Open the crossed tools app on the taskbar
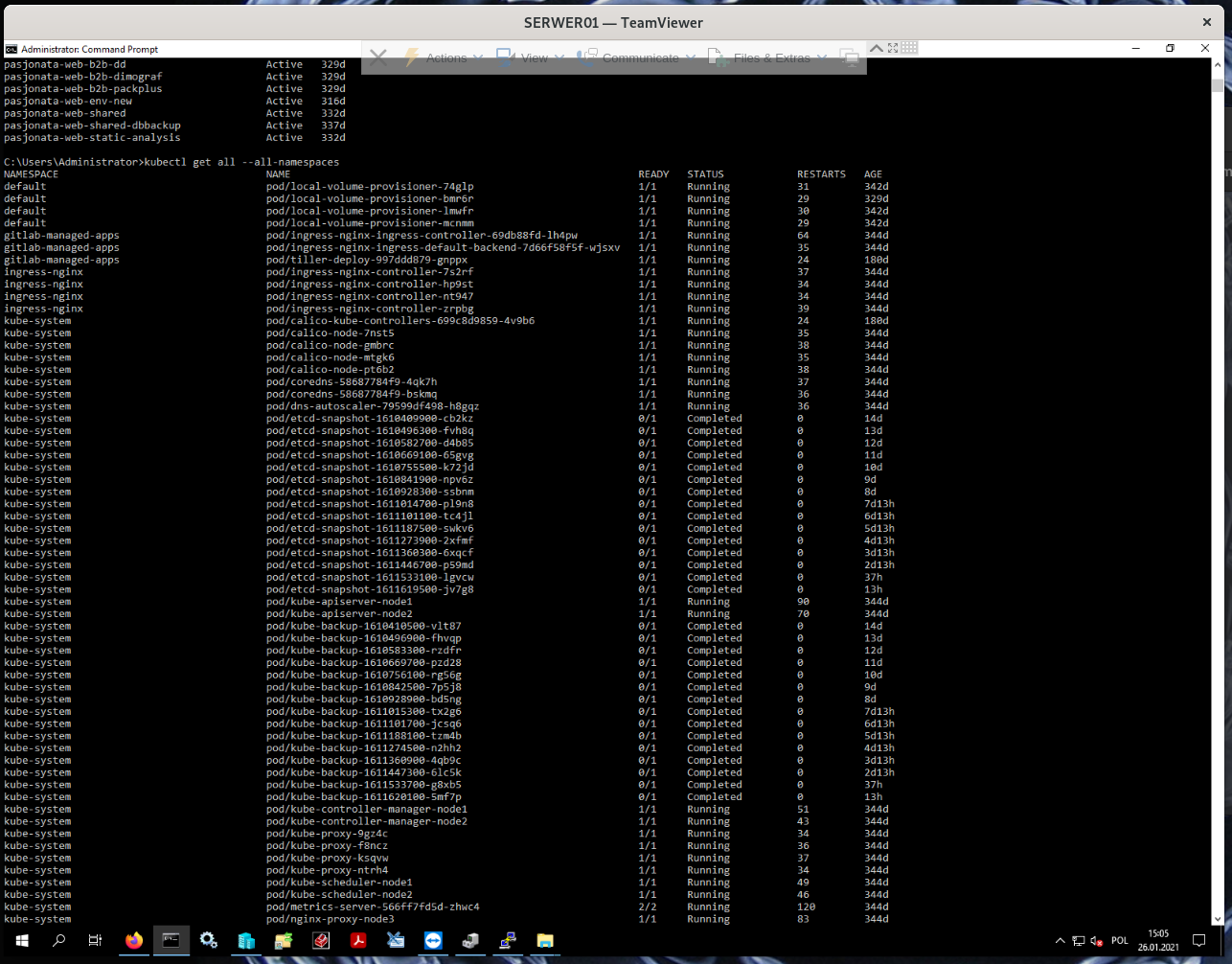Viewport: 1232px width, 964px height. click(x=396, y=941)
